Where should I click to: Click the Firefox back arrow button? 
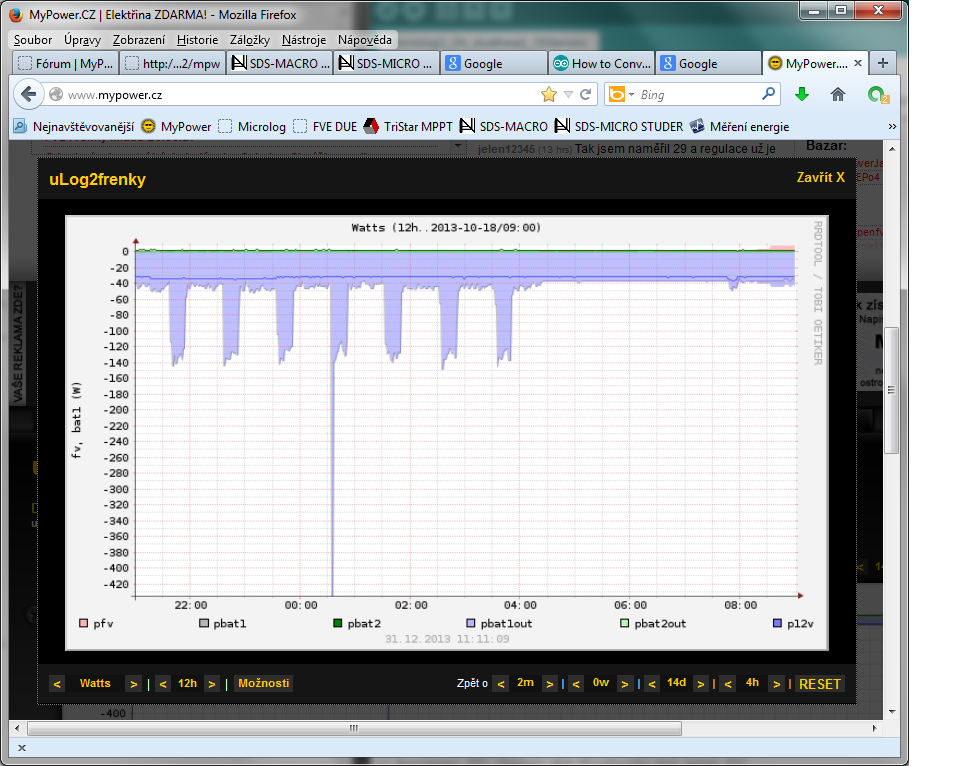click(x=29, y=95)
